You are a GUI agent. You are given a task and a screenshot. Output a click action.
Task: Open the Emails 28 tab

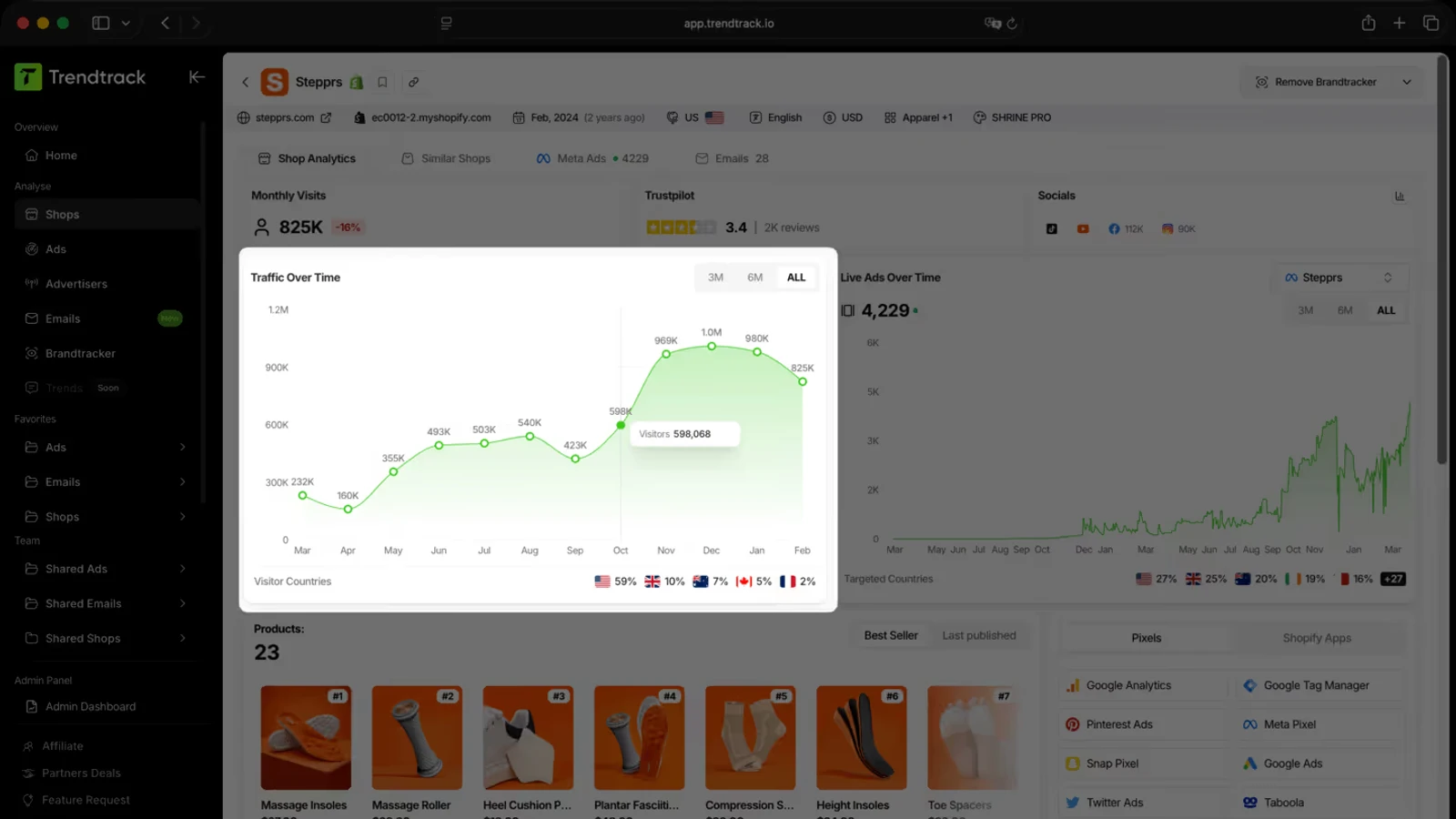[732, 158]
